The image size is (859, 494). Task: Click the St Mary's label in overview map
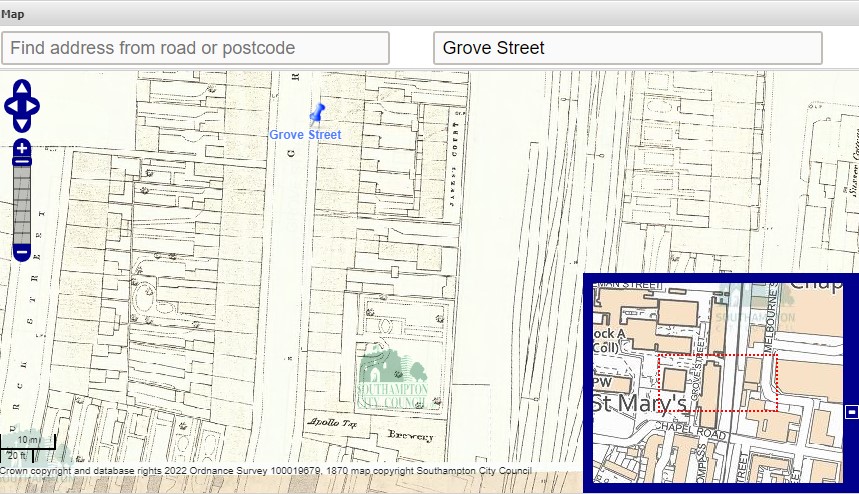(640, 404)
